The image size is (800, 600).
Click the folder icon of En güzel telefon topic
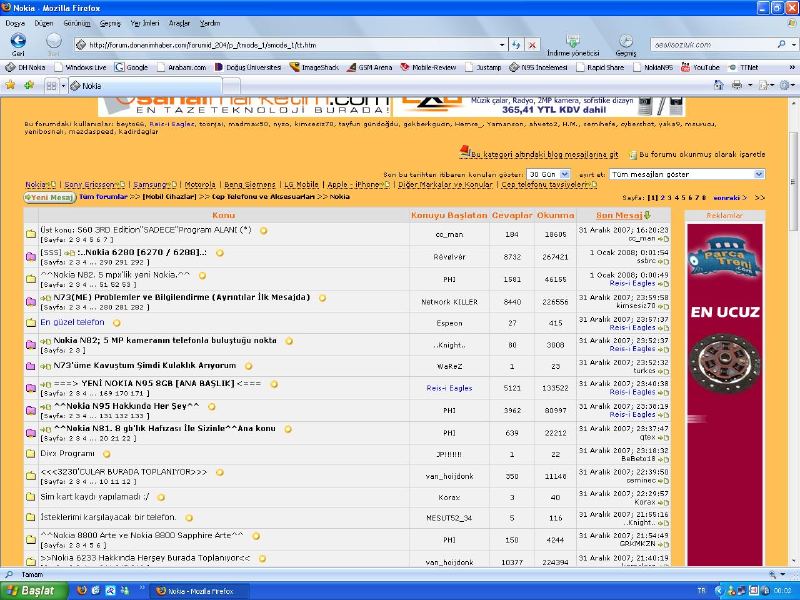[31, 322]
